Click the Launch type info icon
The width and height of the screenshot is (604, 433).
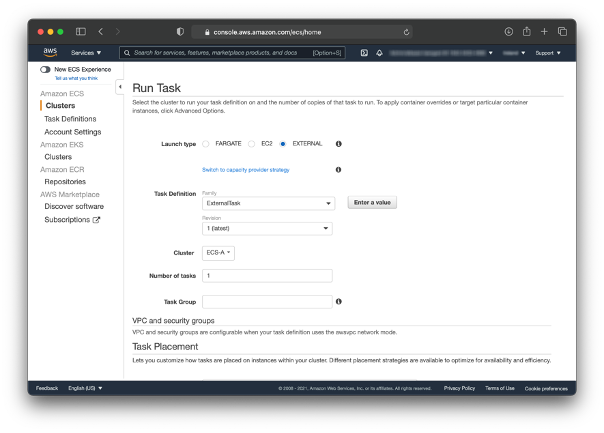point(339,144)
